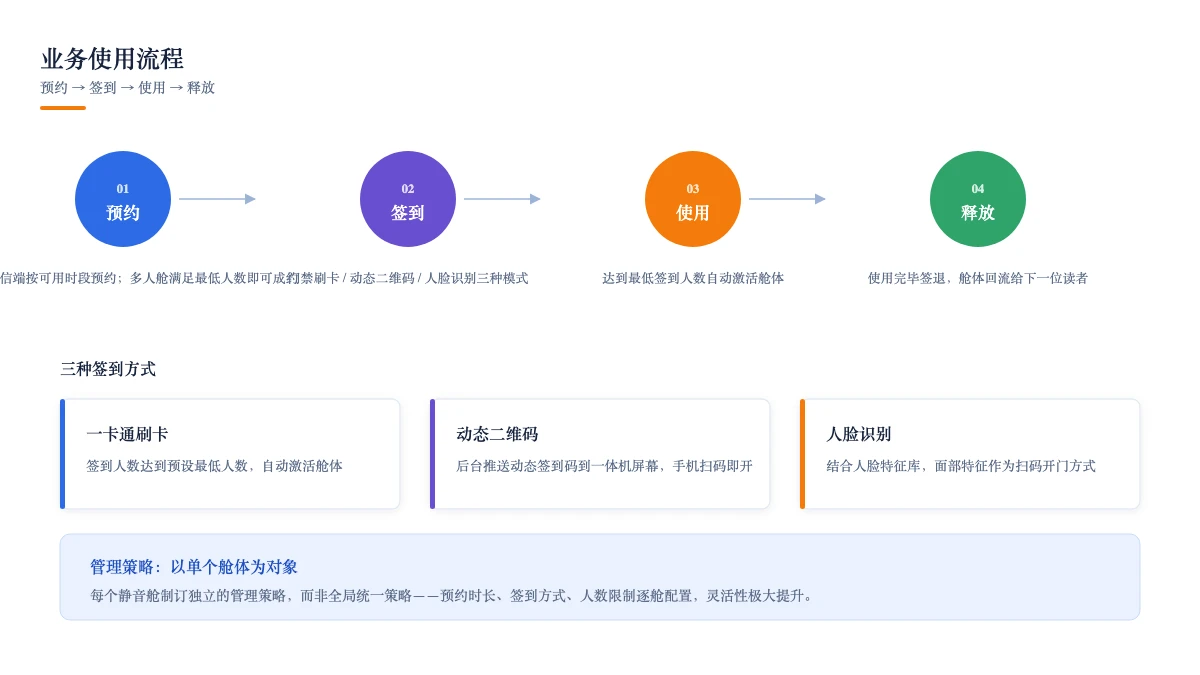Click the purple 02 签到 step circle
The height and width of the screenshot is (675, 1200).
pyautogui.click(x=408, y=199)
